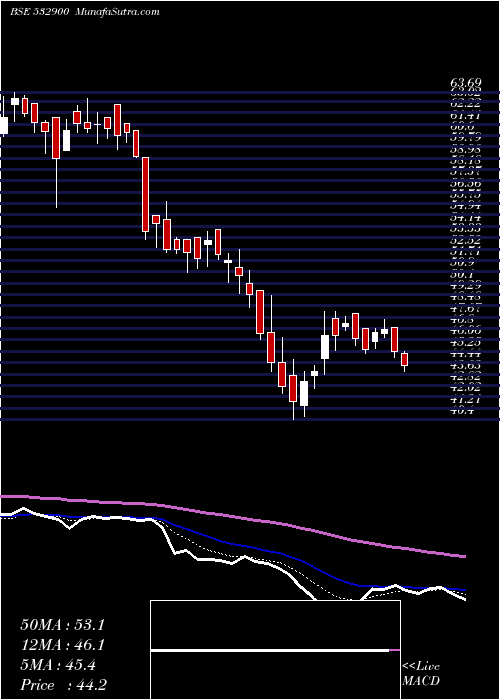500x700 pixels.
Task: Click the white MACD histogram line in box
Action: click(270, 651)
